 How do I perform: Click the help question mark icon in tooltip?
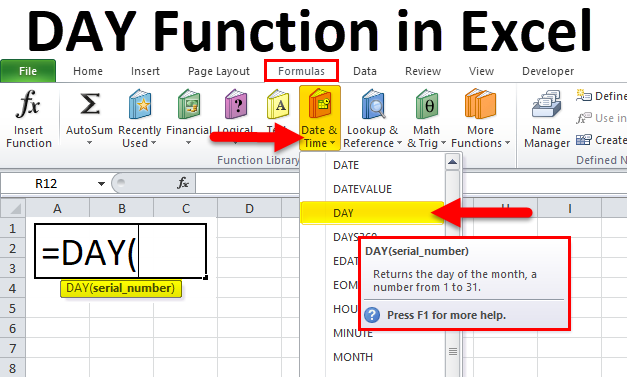pyautogui.click(x=372, y=315)
